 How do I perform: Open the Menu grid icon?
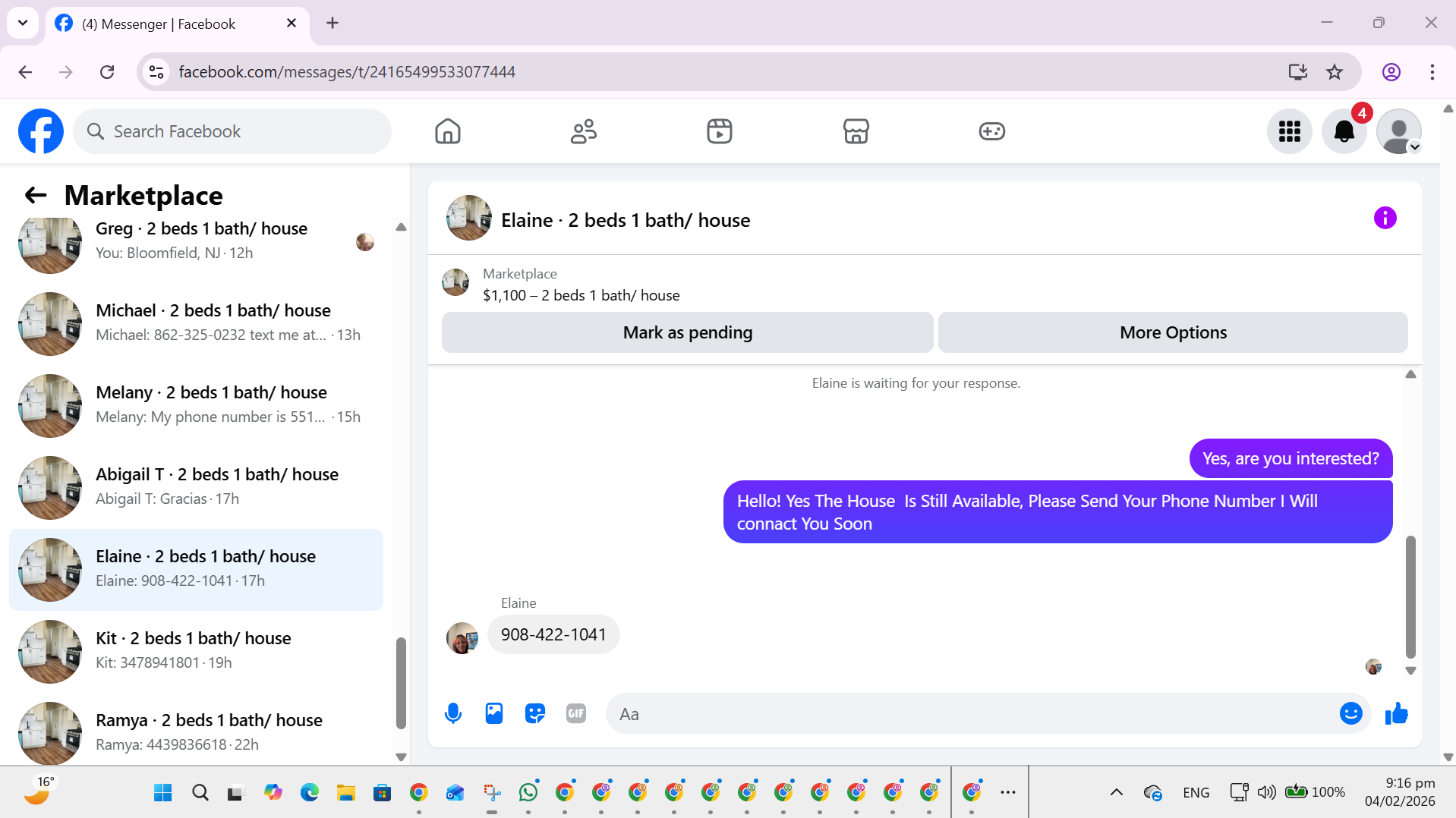(1290, 131)
